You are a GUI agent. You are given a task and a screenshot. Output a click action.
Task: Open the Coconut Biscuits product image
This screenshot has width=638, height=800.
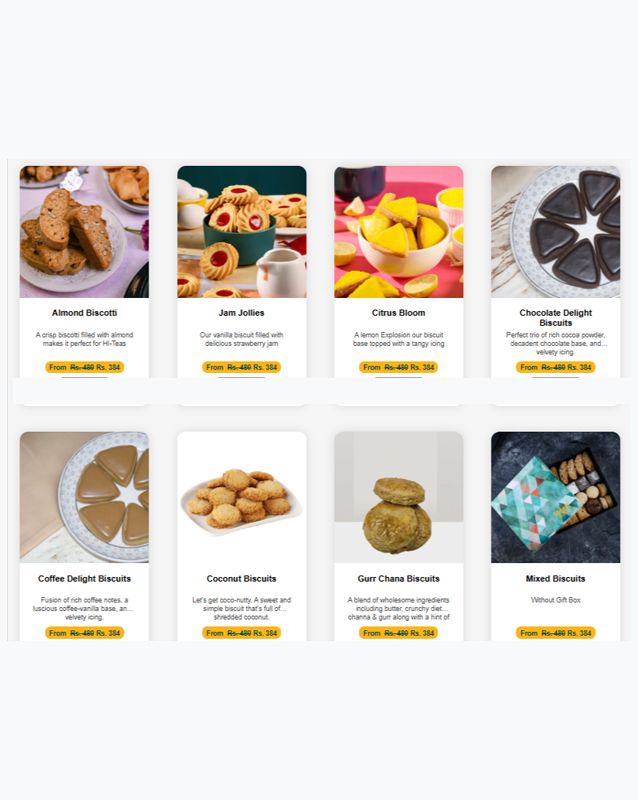click(242, 497)
